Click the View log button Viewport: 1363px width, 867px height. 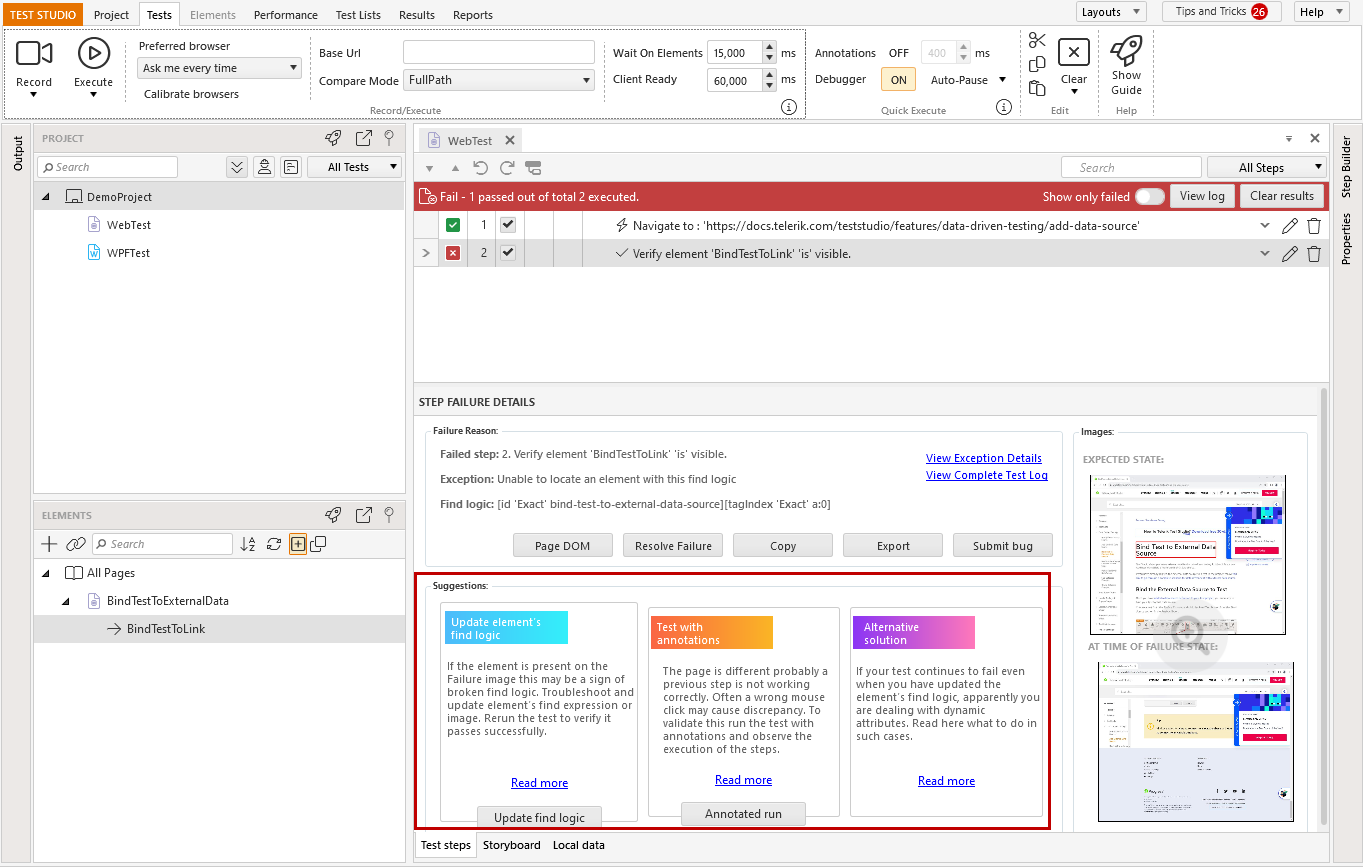click(1202, 196)
